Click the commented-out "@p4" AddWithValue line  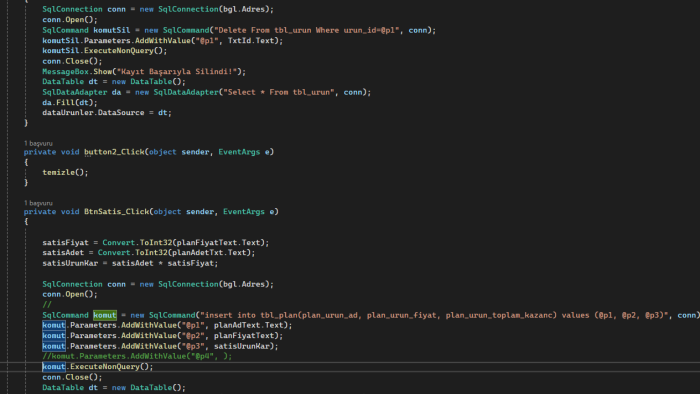click(x=137, y=356)
